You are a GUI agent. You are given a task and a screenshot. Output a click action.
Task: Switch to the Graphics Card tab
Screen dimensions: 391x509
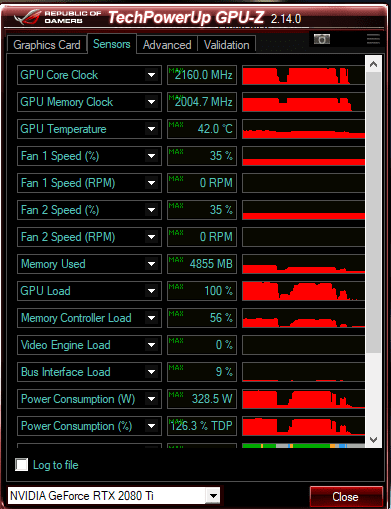coord(47,45)
